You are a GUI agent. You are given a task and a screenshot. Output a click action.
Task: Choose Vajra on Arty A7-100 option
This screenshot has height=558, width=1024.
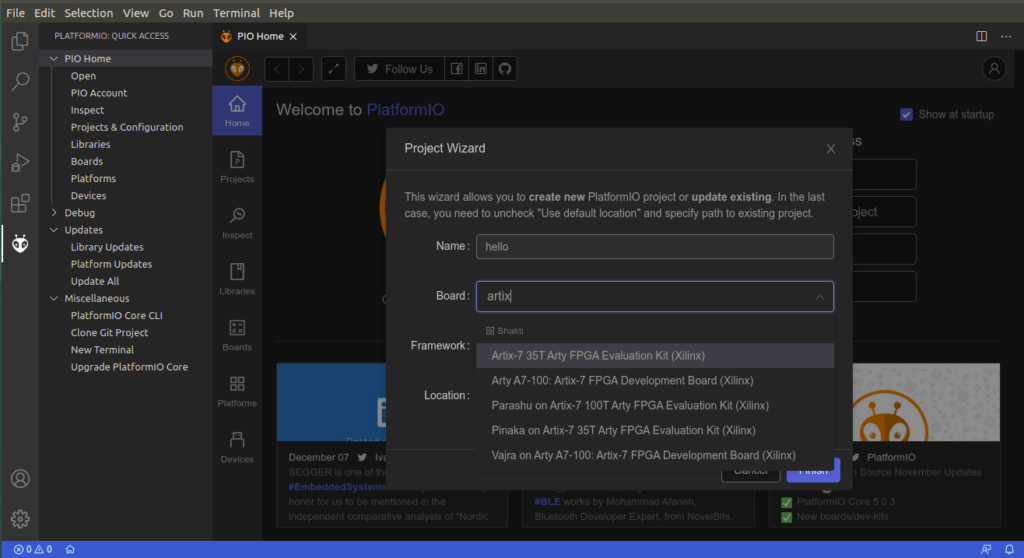[655, 455]
